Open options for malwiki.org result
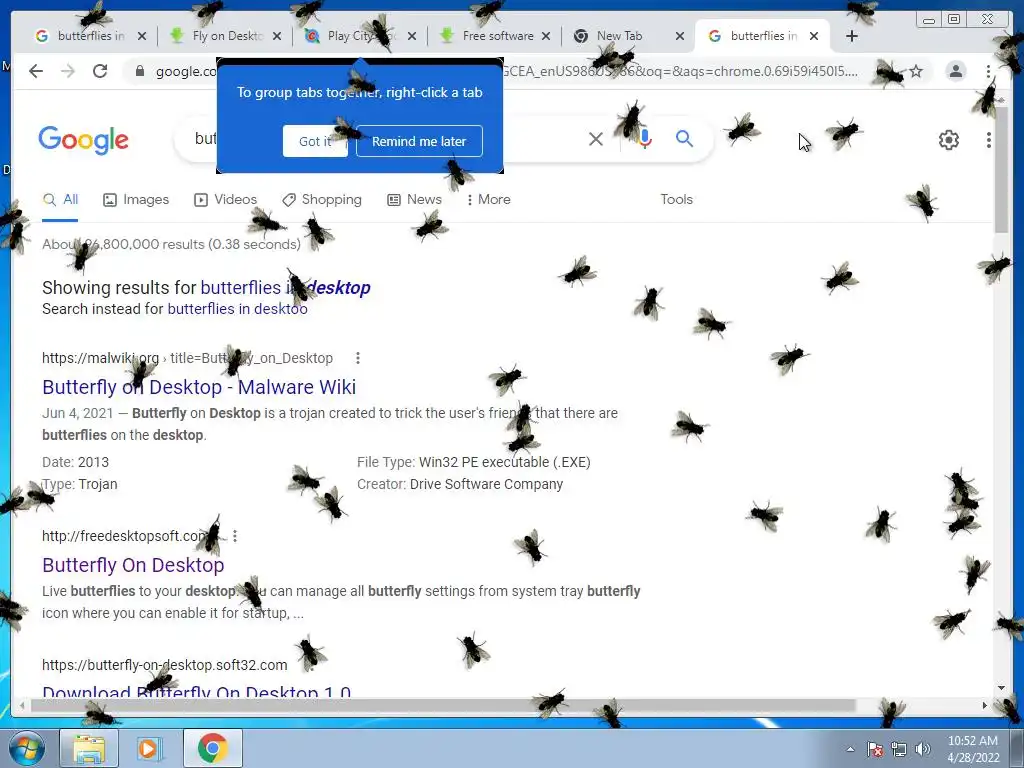 [358, 358]
